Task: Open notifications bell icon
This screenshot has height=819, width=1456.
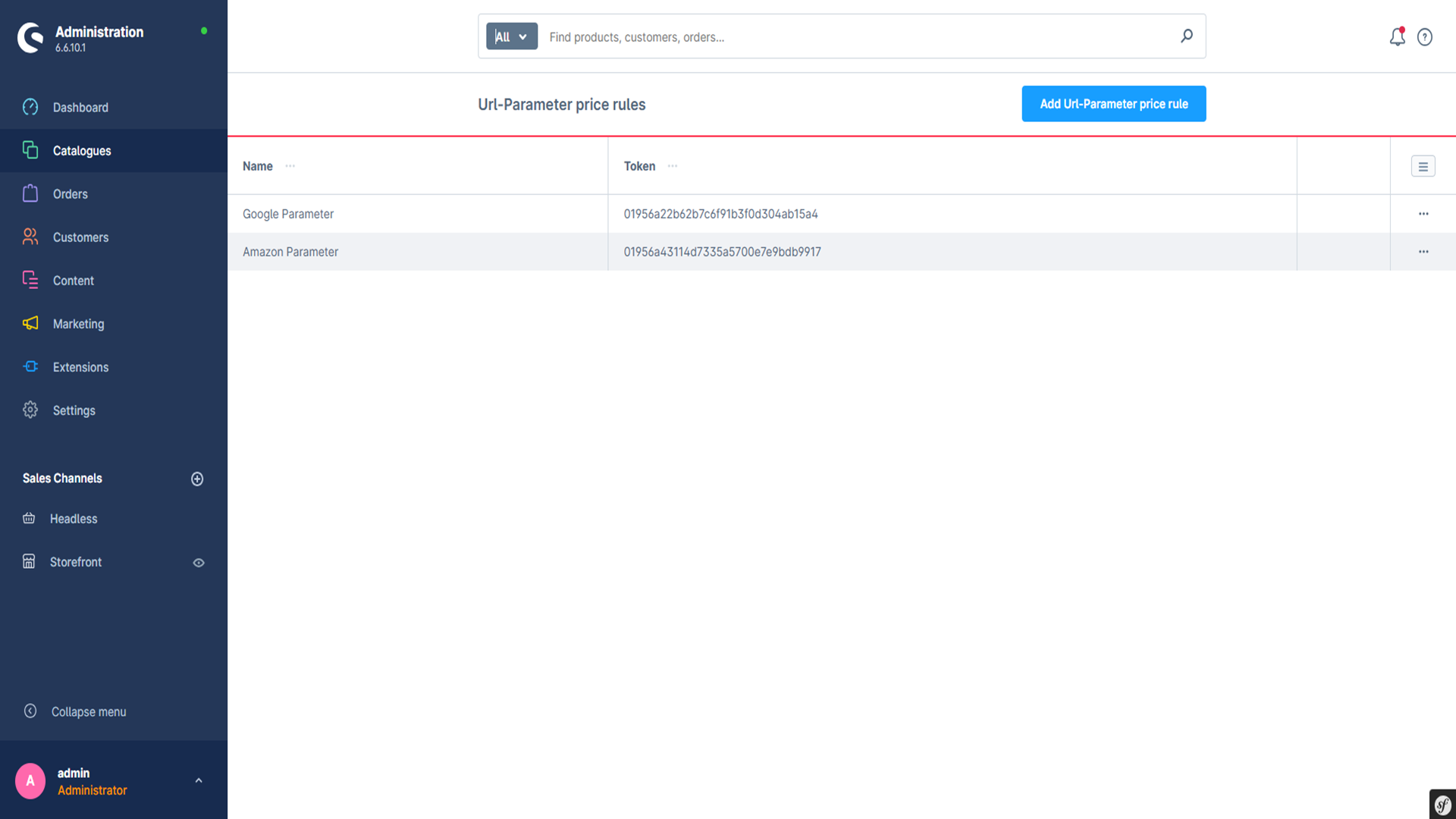Action: 1397,36
